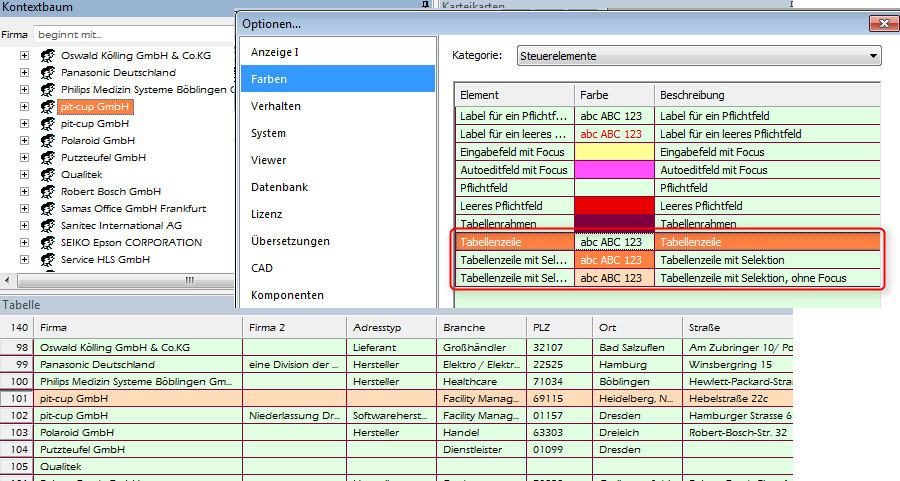Viewport: 900px width, 481px height.
Task: Click company icon next to Polaroid GmbH
Action: [48, 141]
